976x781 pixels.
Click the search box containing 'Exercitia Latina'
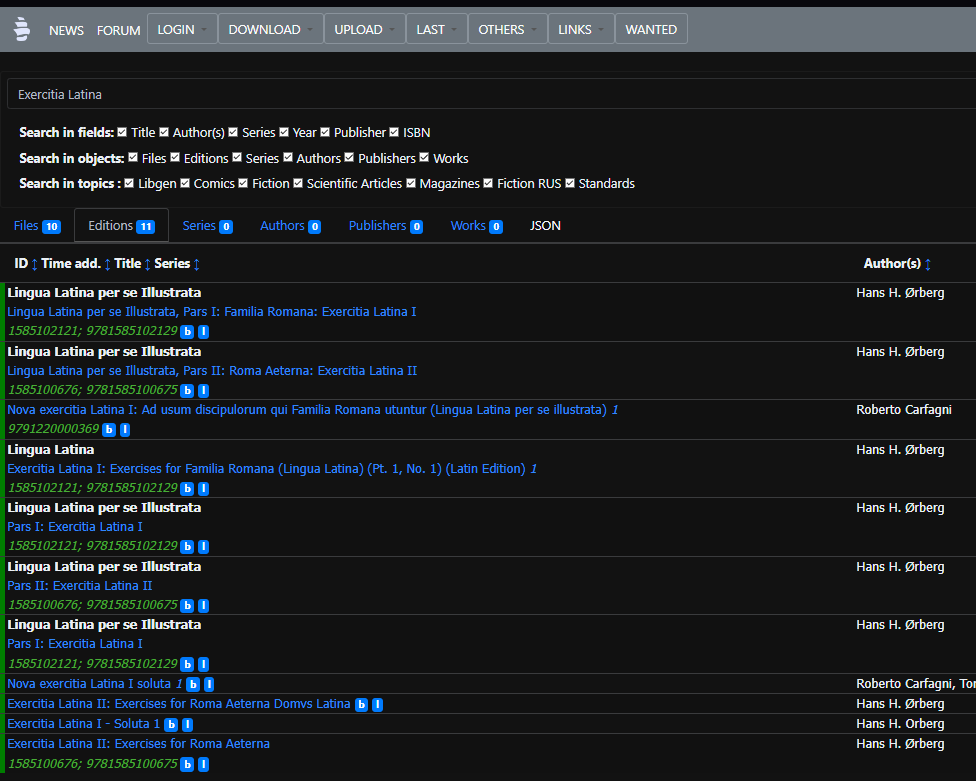[492, 95]
